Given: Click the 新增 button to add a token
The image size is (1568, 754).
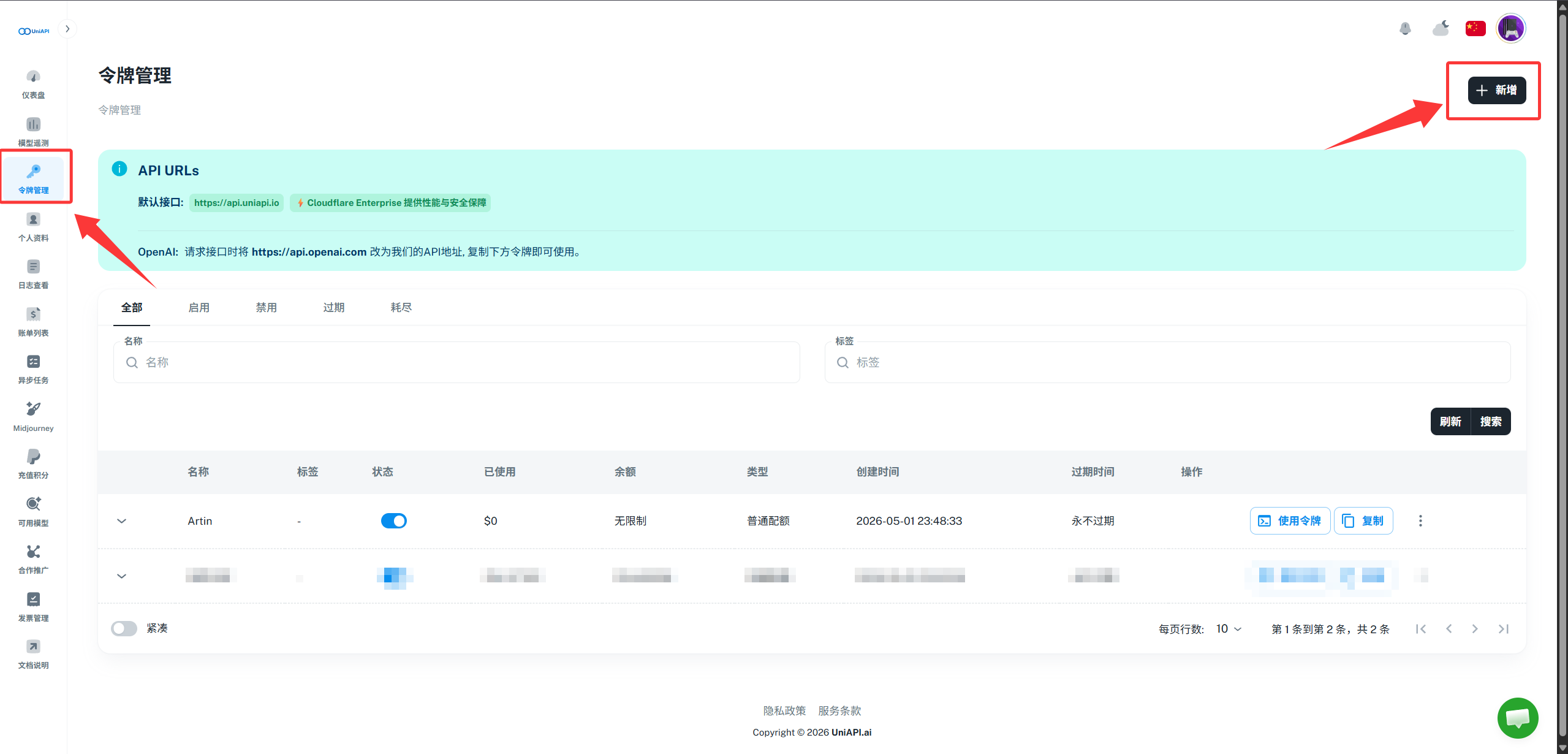Looking at the screenshot, I should tap(1496, 90).
